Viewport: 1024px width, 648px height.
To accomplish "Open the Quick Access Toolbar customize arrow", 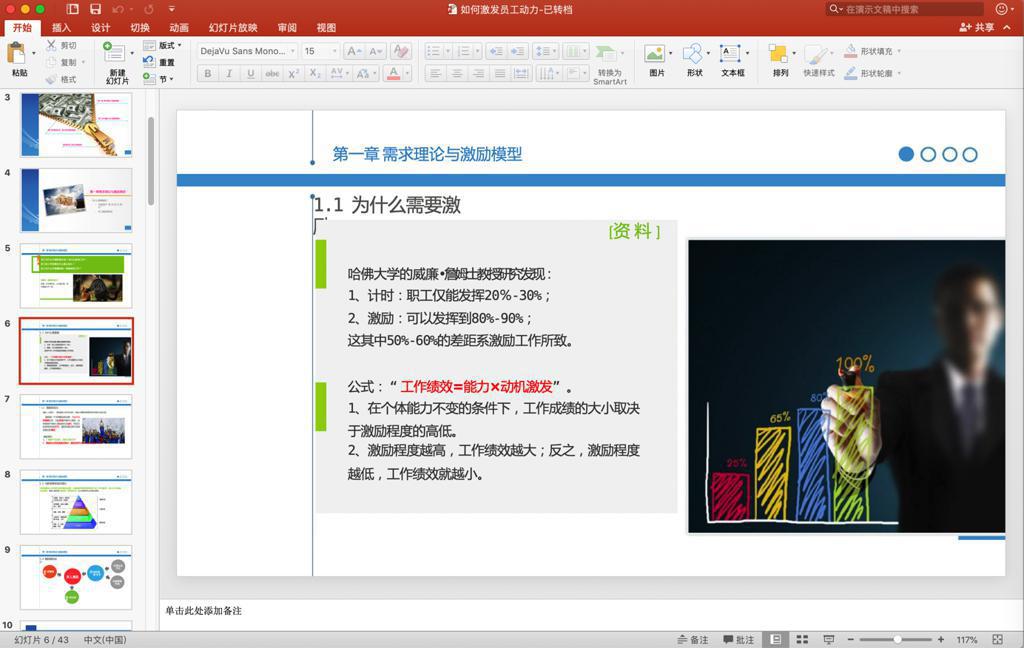I will (172, 9).
